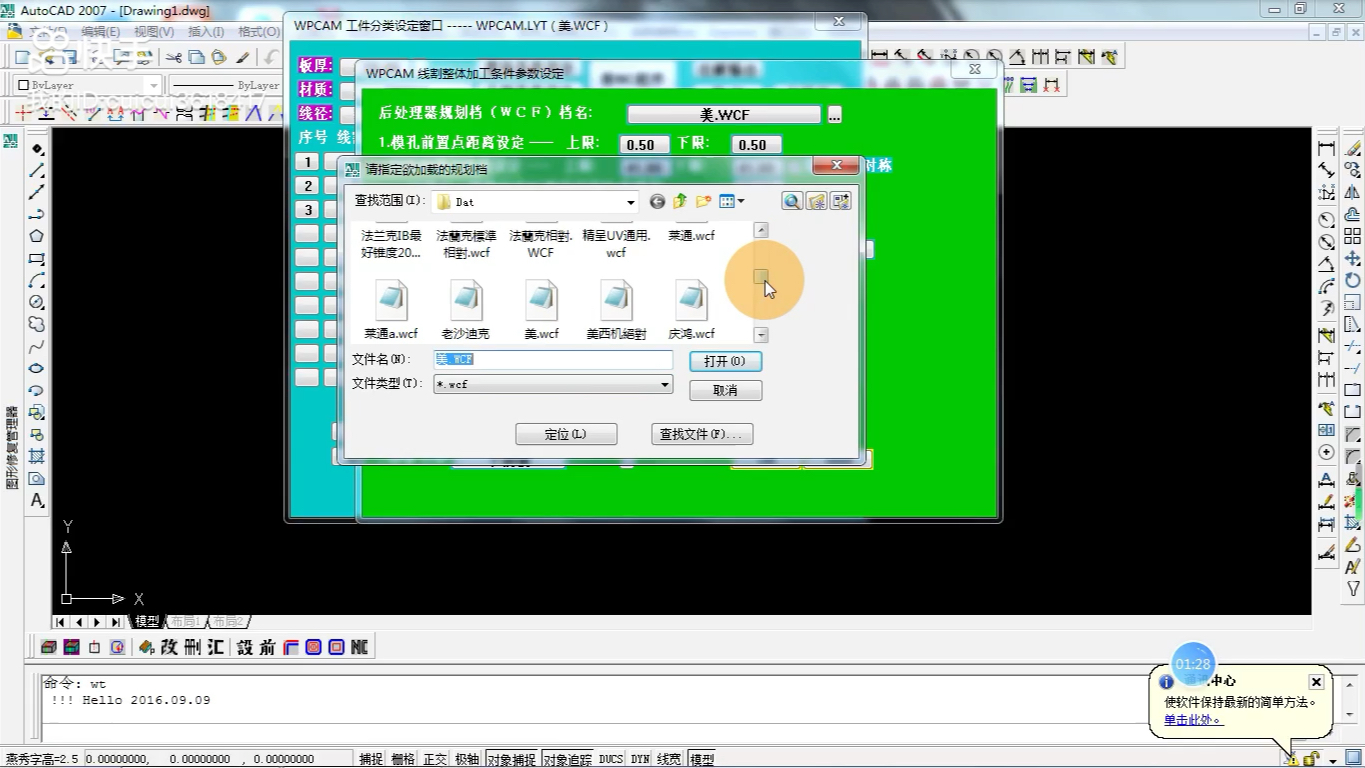Open the 格式(O) menu

click(259, 32)
